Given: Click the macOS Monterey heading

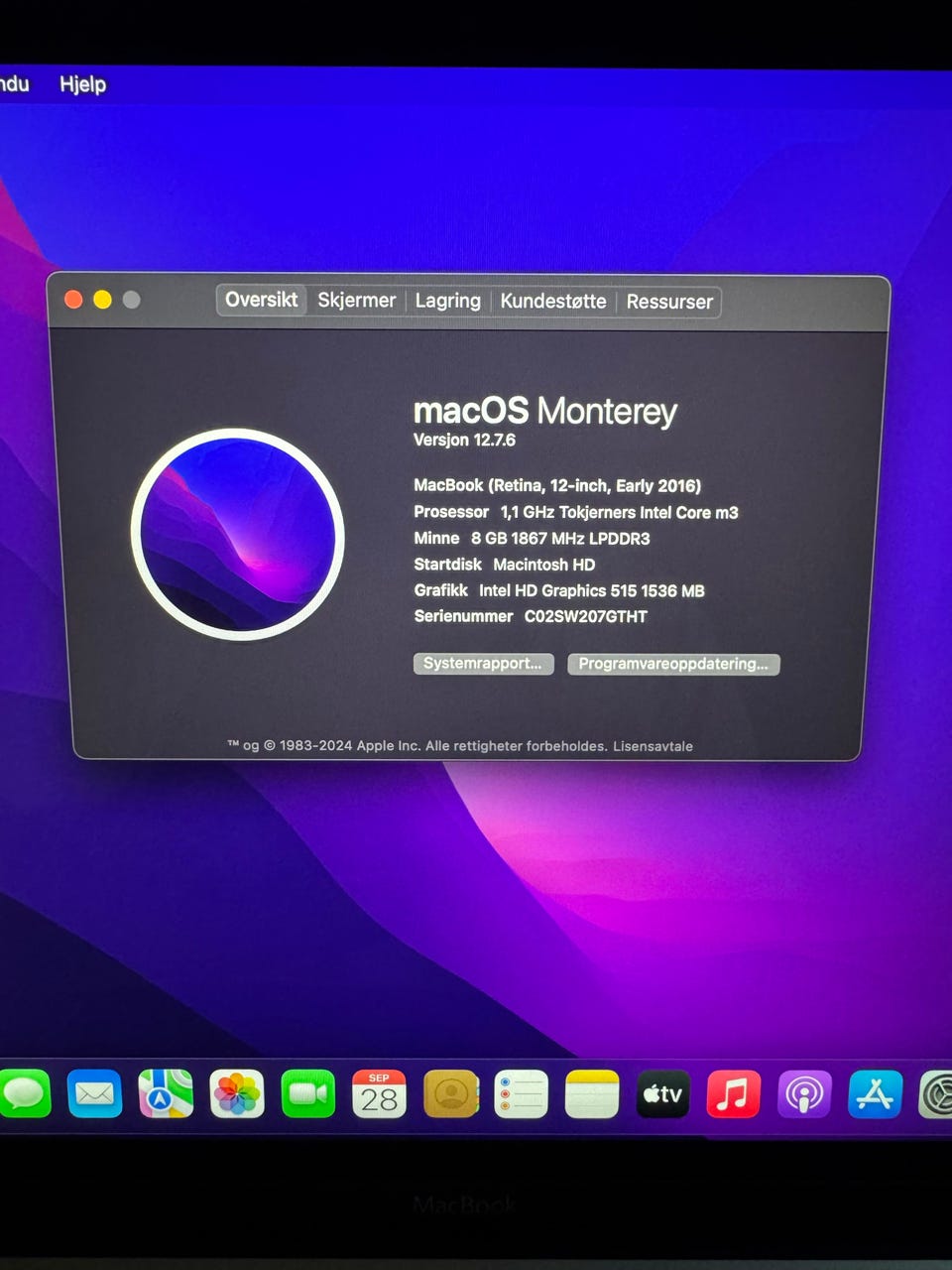Looking at the screenshot, I should coord(545,411).
